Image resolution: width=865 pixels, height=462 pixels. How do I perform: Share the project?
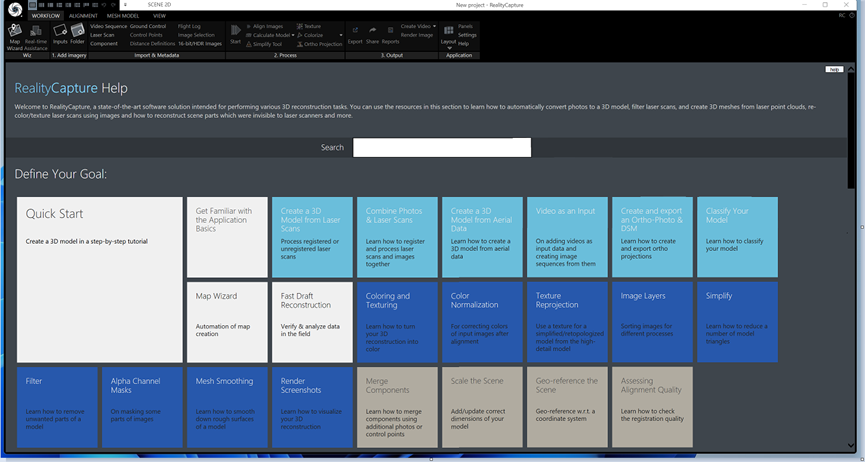pos(372,34)
